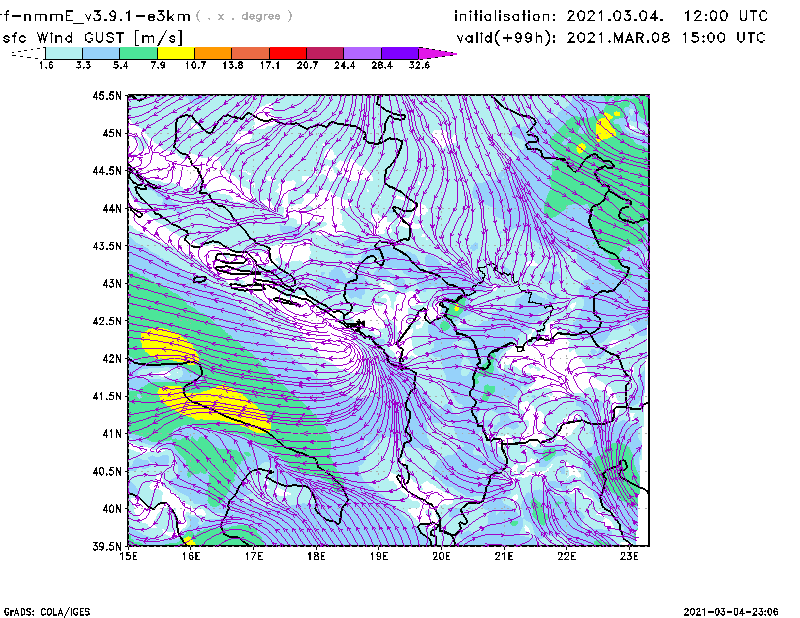Click the 41N latitude label
The height and width of the screenshot is (618, 800).
(x=112, y=434)
